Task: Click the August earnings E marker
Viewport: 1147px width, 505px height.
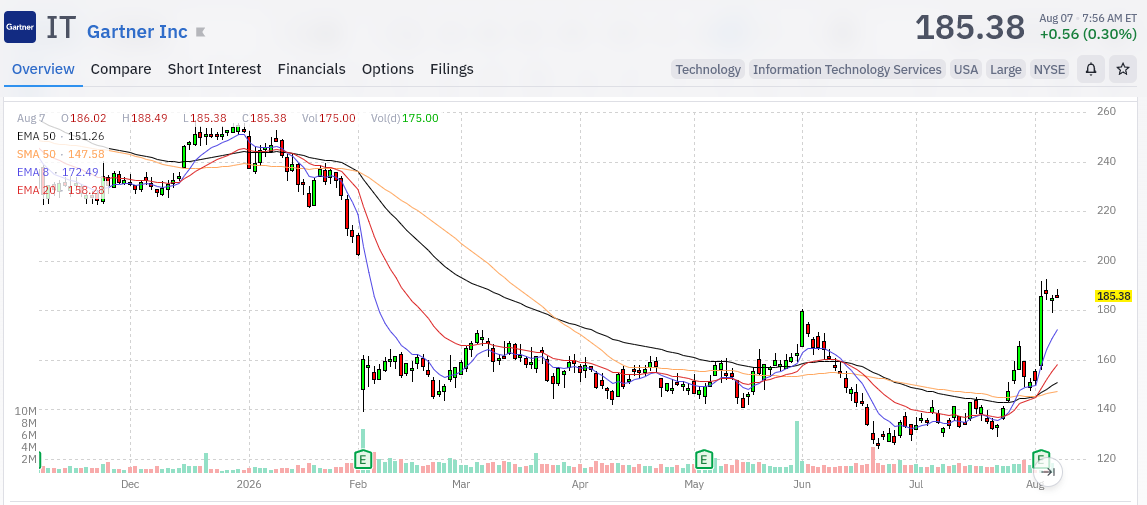Action: tap(1040, 460)
